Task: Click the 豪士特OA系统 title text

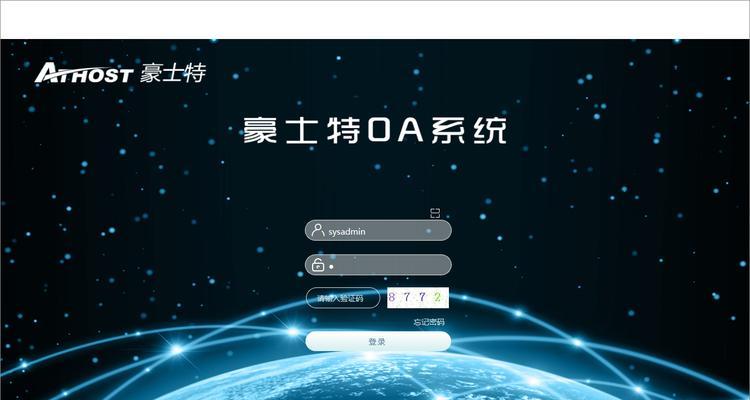Action: [375, 130]
